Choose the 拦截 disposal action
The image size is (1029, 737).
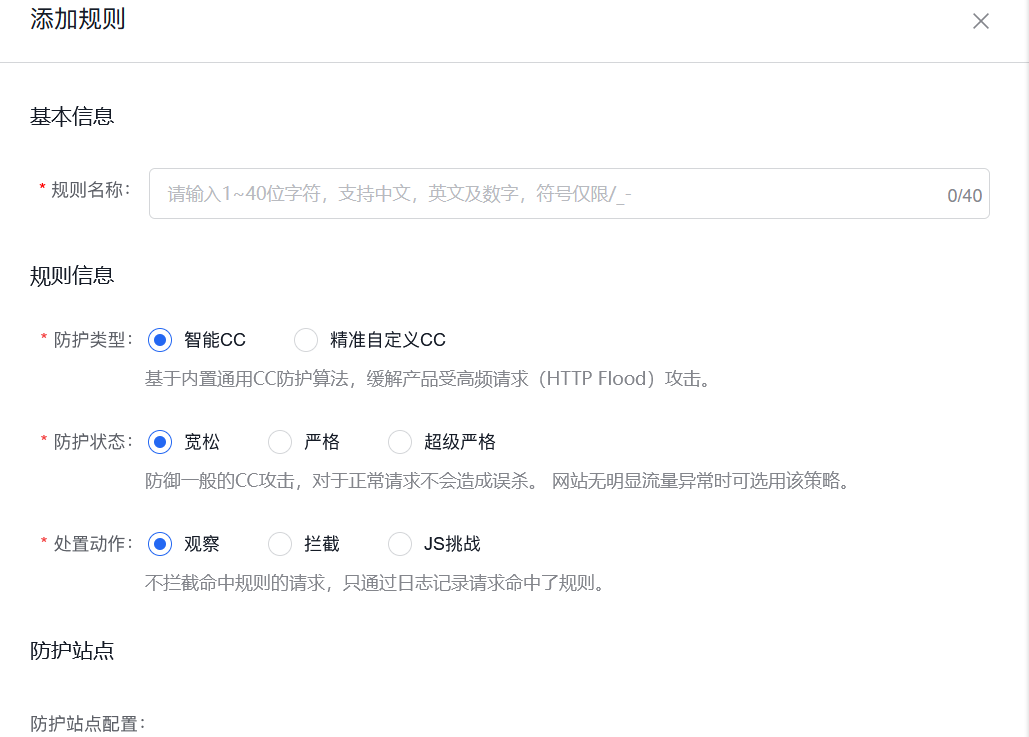point(280,544)
